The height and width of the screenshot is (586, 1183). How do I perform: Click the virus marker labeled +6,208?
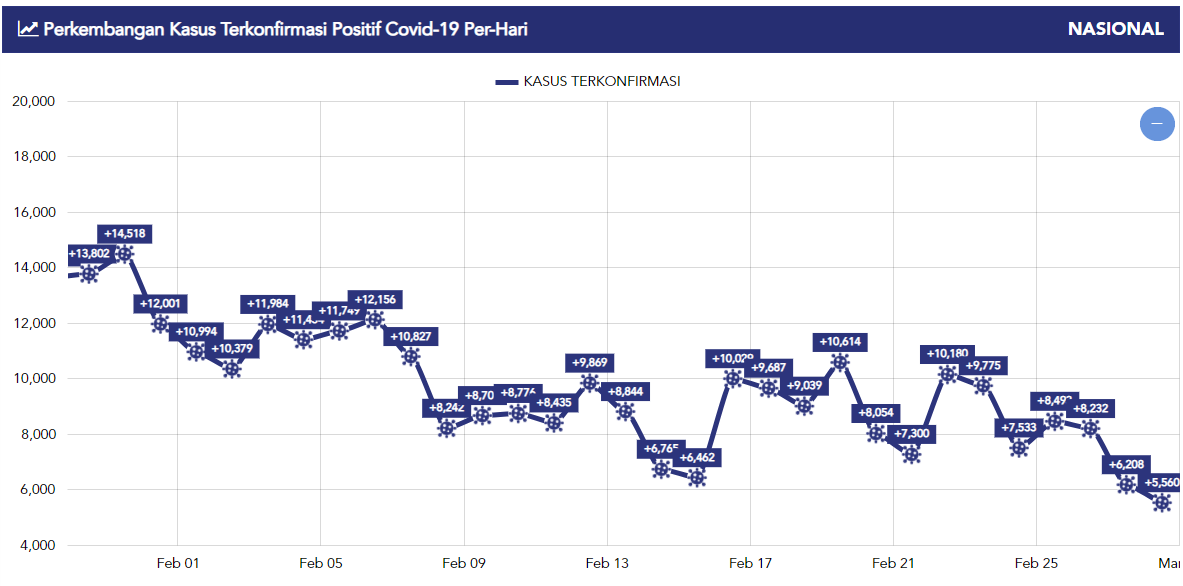click(x=1126, y=484)
